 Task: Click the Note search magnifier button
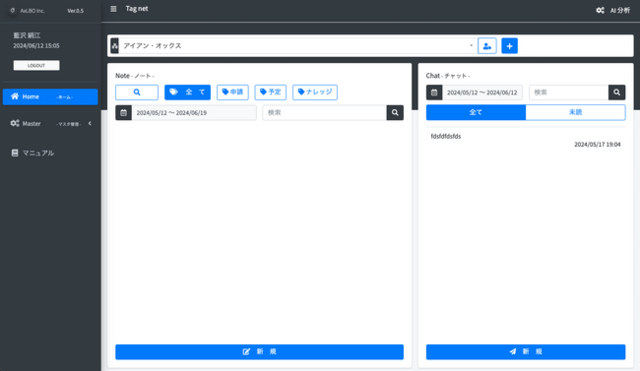(x=395, y=113)
